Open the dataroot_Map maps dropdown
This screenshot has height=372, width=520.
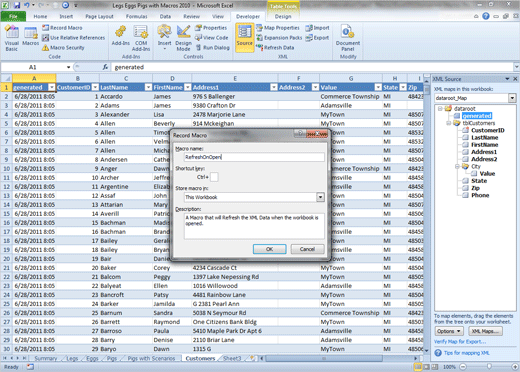pyautogui.click(x=512, y=98)
